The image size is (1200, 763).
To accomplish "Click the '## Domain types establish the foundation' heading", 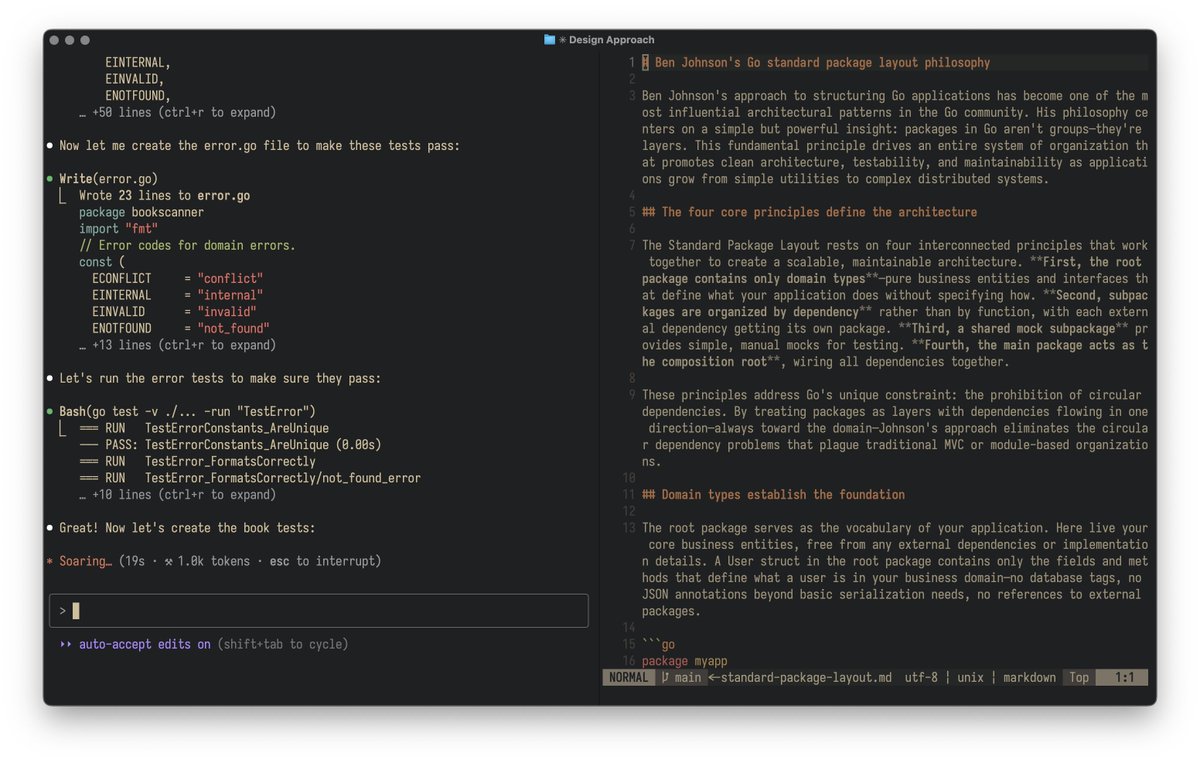I will pyautogui.click(x=773, y=495).
